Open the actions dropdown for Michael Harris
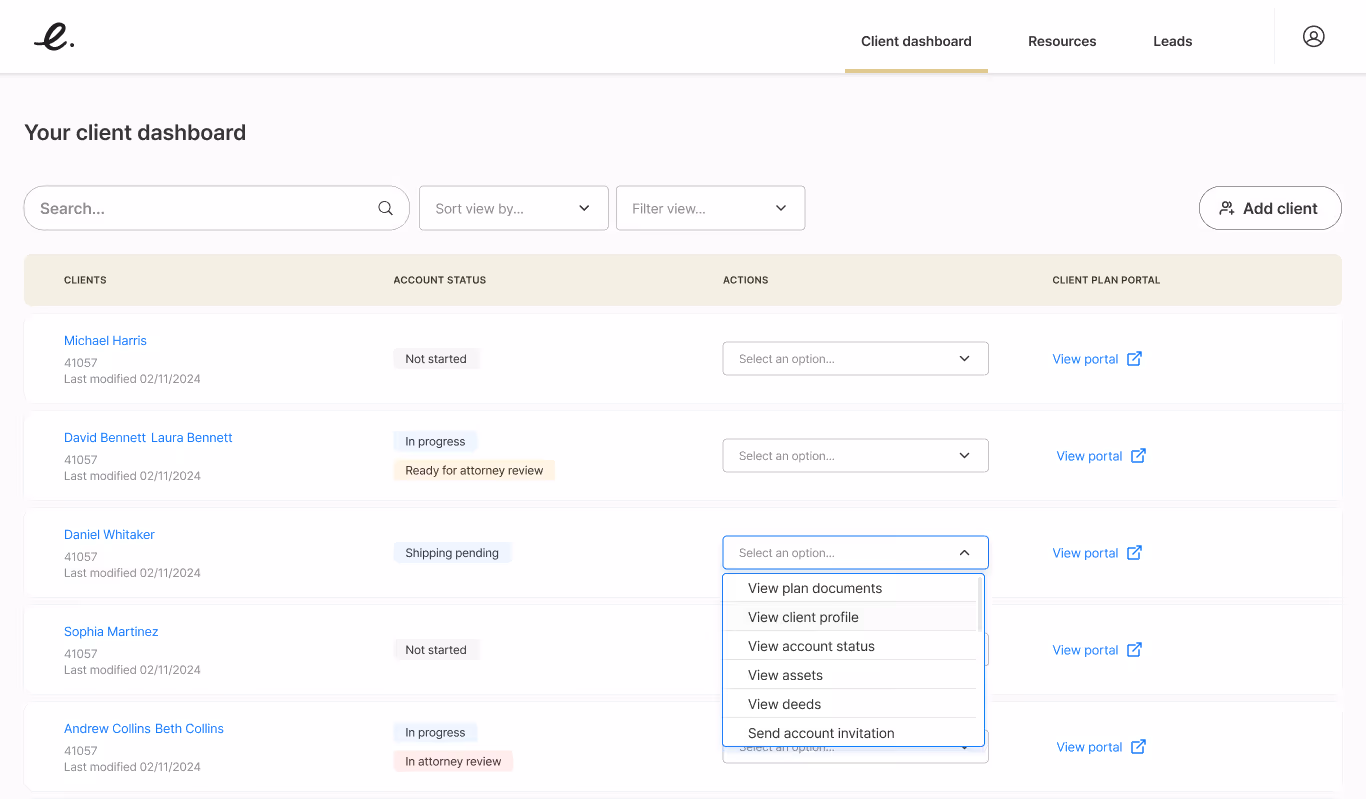Screen dimensions: 1366x799 pos(855,358)
